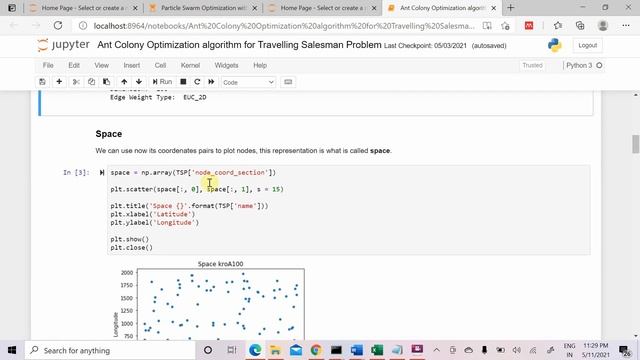Click the browser address bar URL
The height and width of the screenshot is (360, 640).
pos(284,26)
